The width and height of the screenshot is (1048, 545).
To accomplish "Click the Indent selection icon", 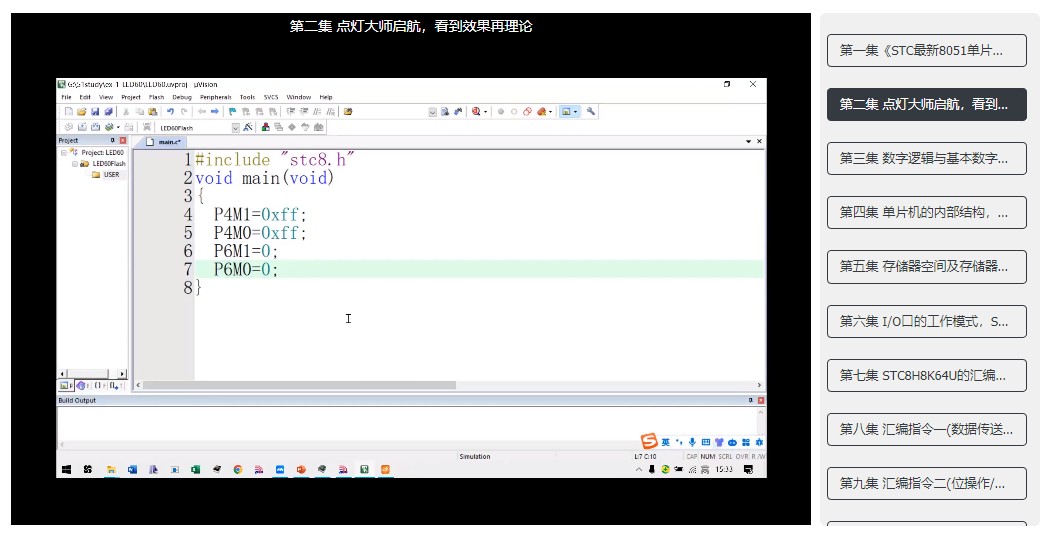I will (x=291, y=112).
